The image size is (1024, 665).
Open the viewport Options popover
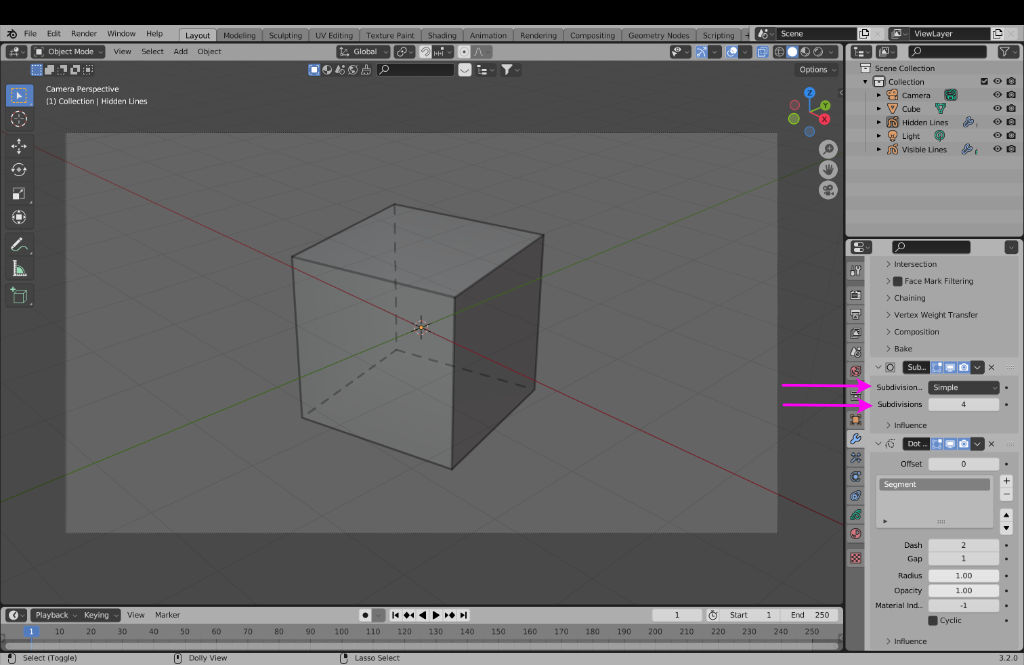click(x=817, y=70)
